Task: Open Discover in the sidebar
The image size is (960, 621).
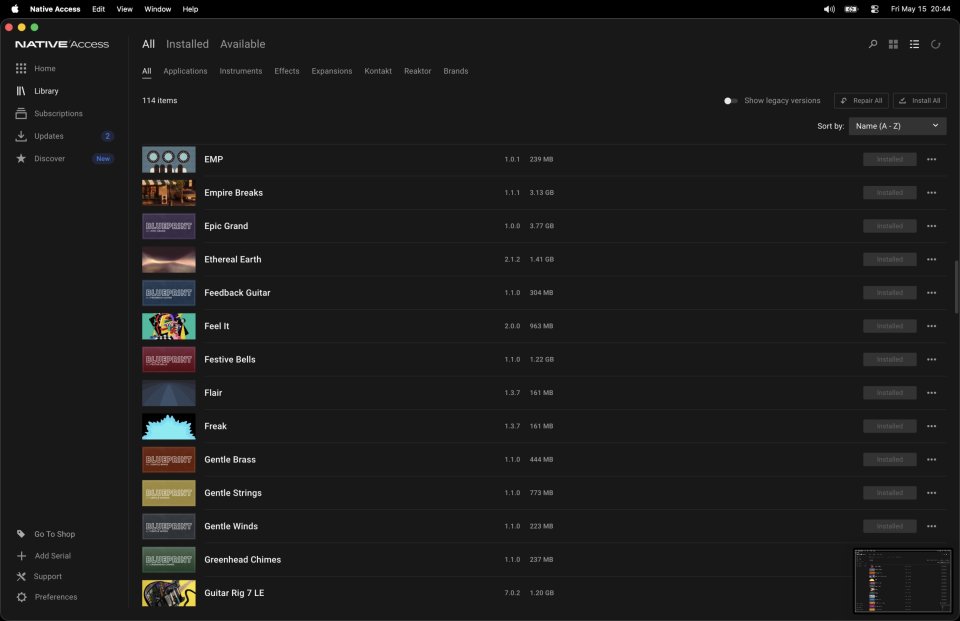Action: [x=49, y=159]
